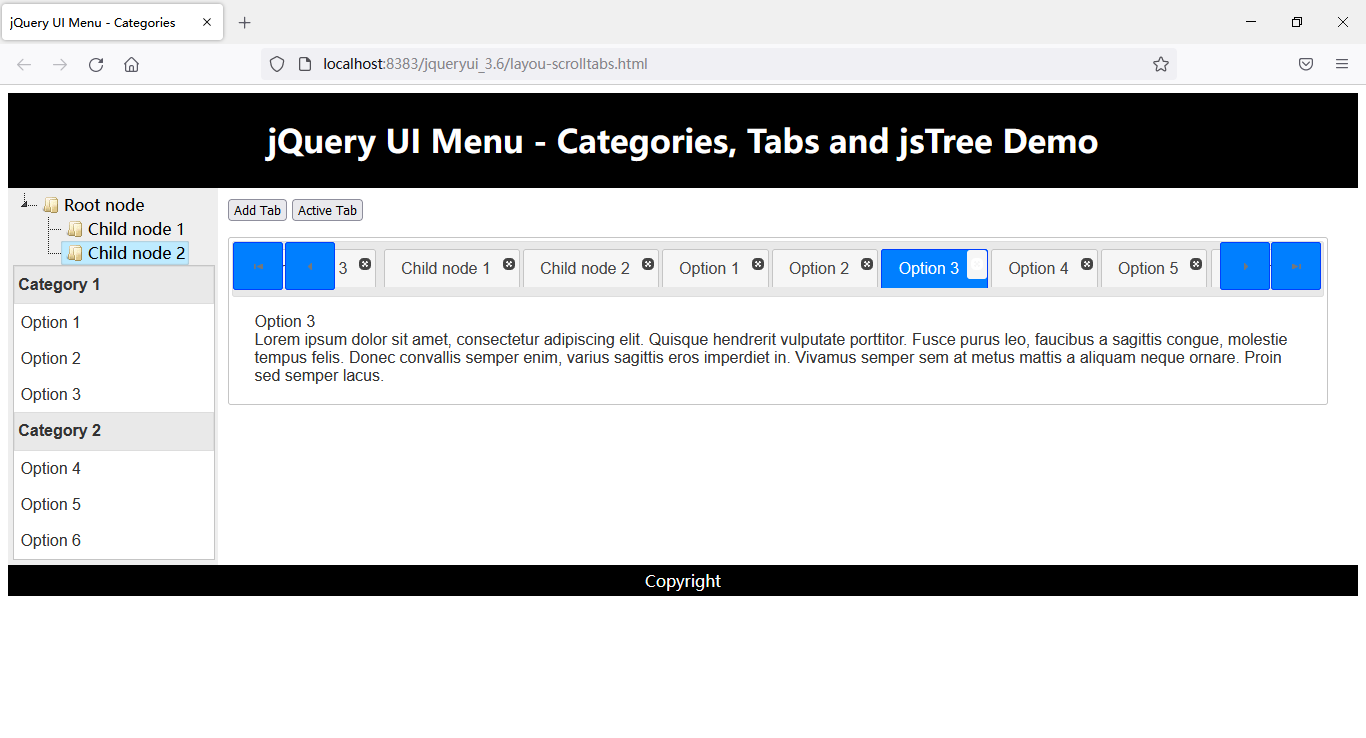
Task: Jump to the last tab with double-arrow
Action: click(1296, 265)
